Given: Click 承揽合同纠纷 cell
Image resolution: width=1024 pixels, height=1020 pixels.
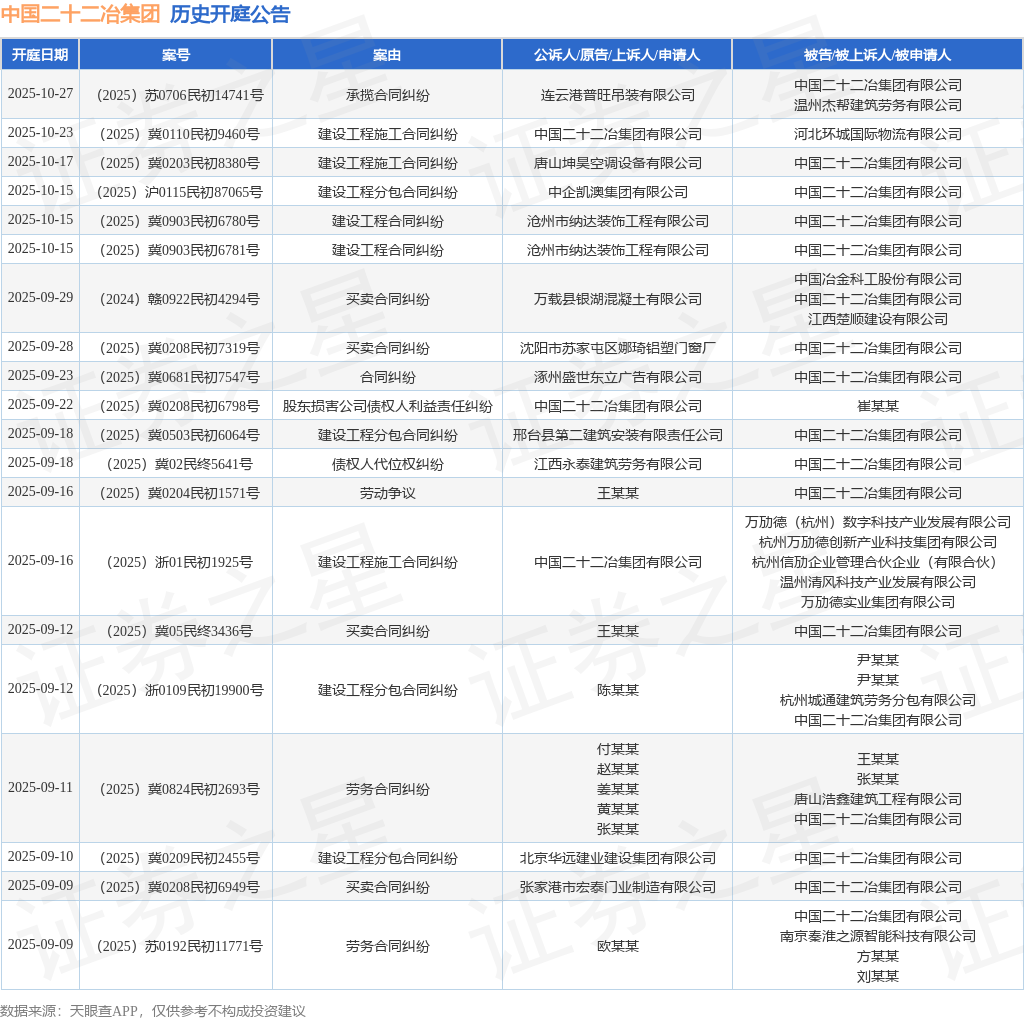Looking at the screenshot, I should (x=387, y=95).
